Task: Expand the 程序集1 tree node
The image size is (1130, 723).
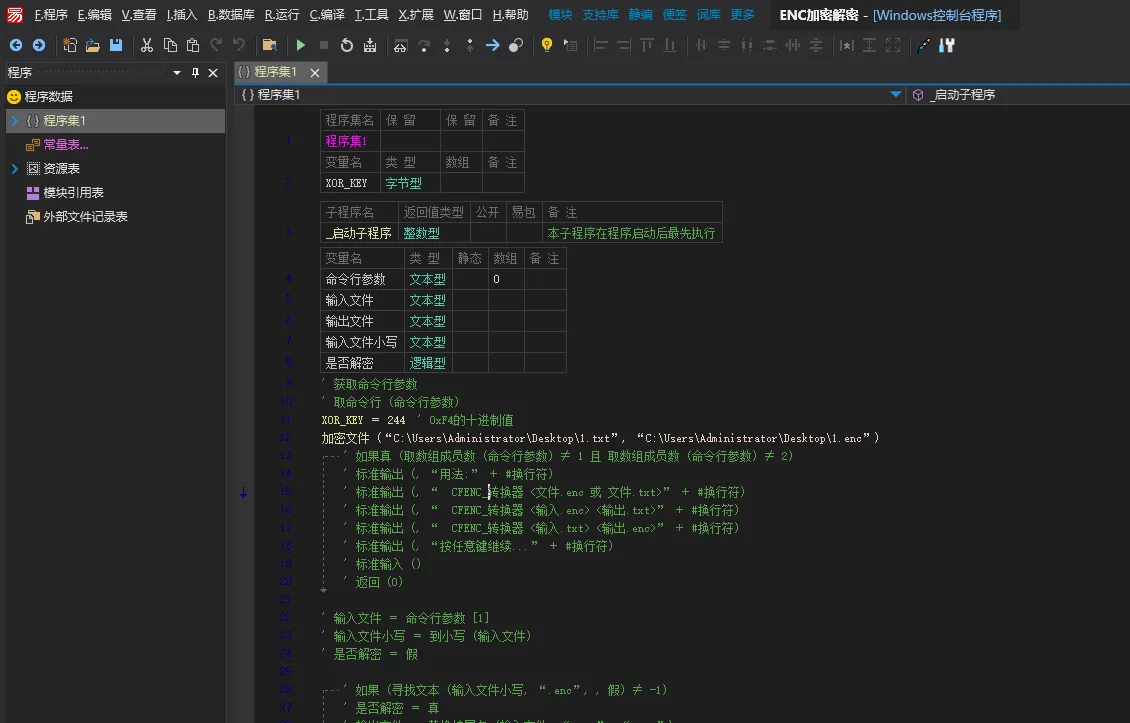Action: pyautogui.click(x=15, y=121)
